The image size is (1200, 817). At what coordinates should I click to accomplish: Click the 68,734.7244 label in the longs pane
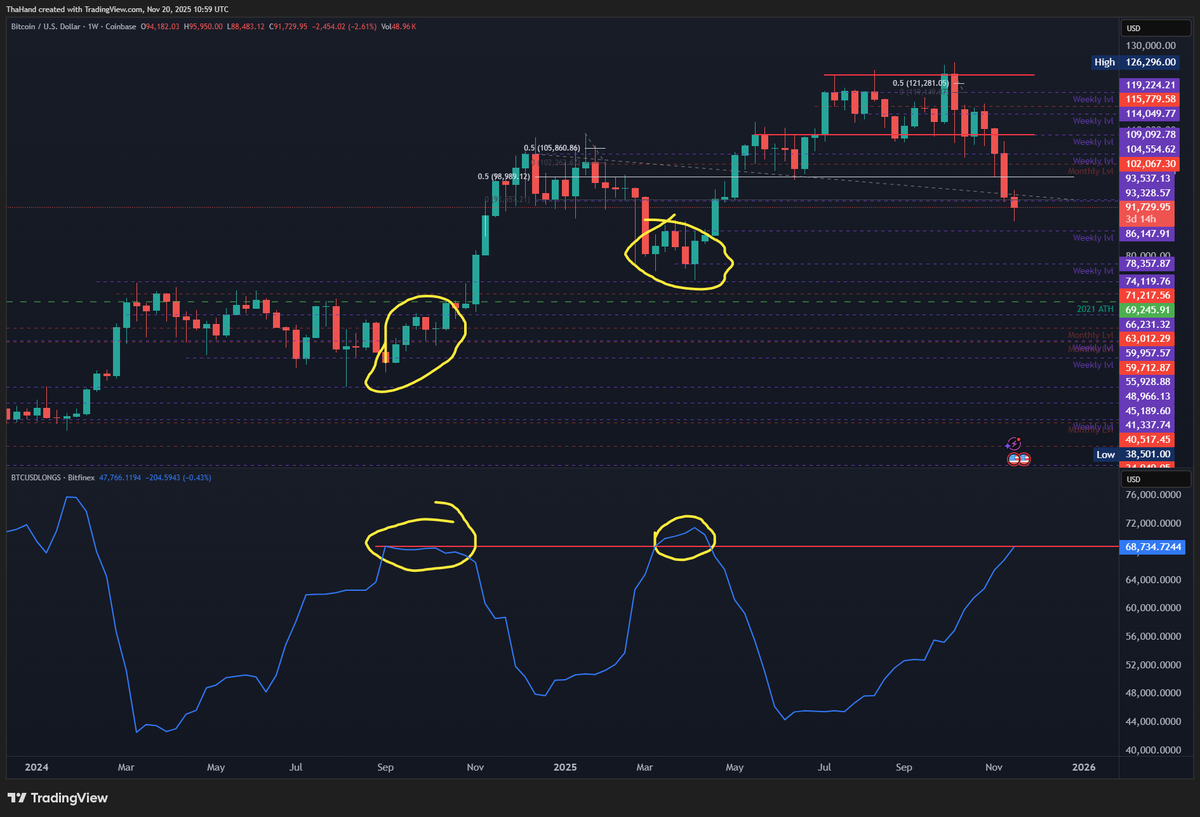tap(1153, 547)
